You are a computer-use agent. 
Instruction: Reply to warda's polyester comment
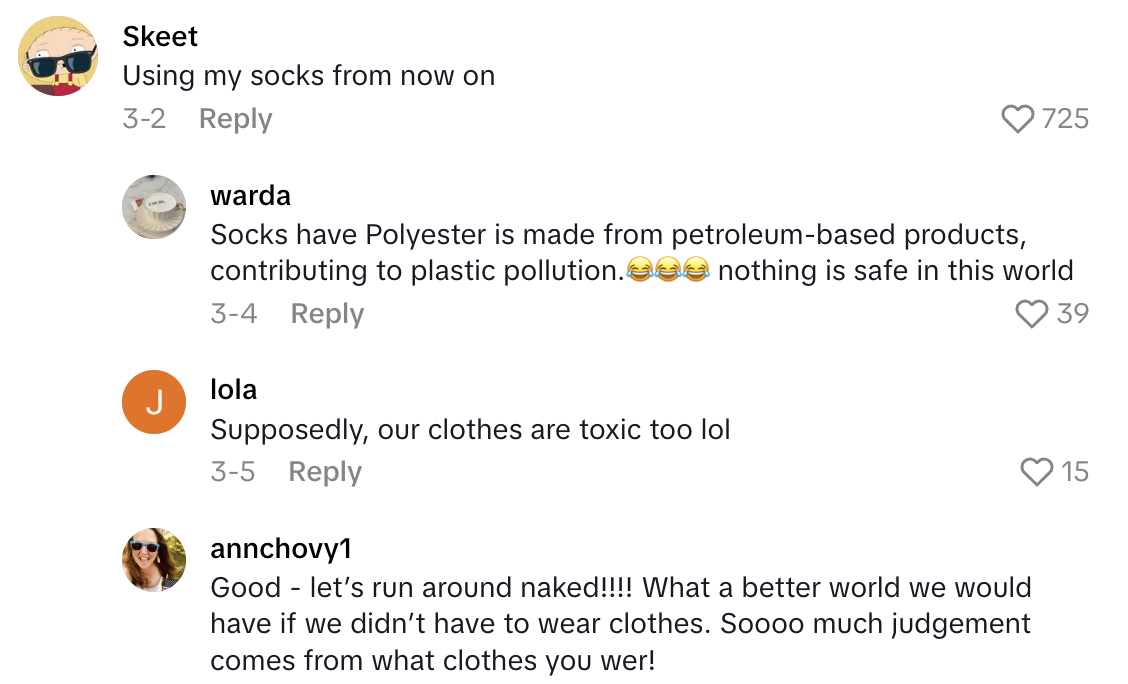click(327, 314)
